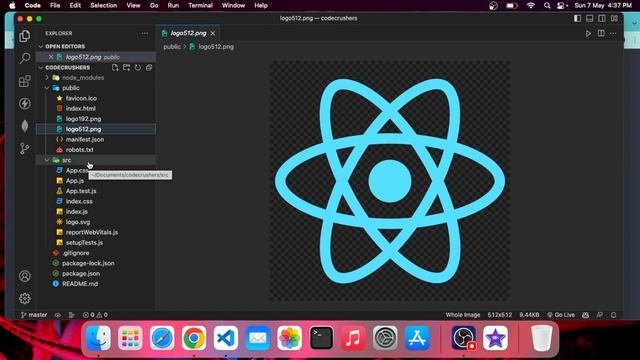Image resolution: width=640 pixels, height=360 pixels.
Task: Select the logo512.png editor tab
Action: click(188, 33)
